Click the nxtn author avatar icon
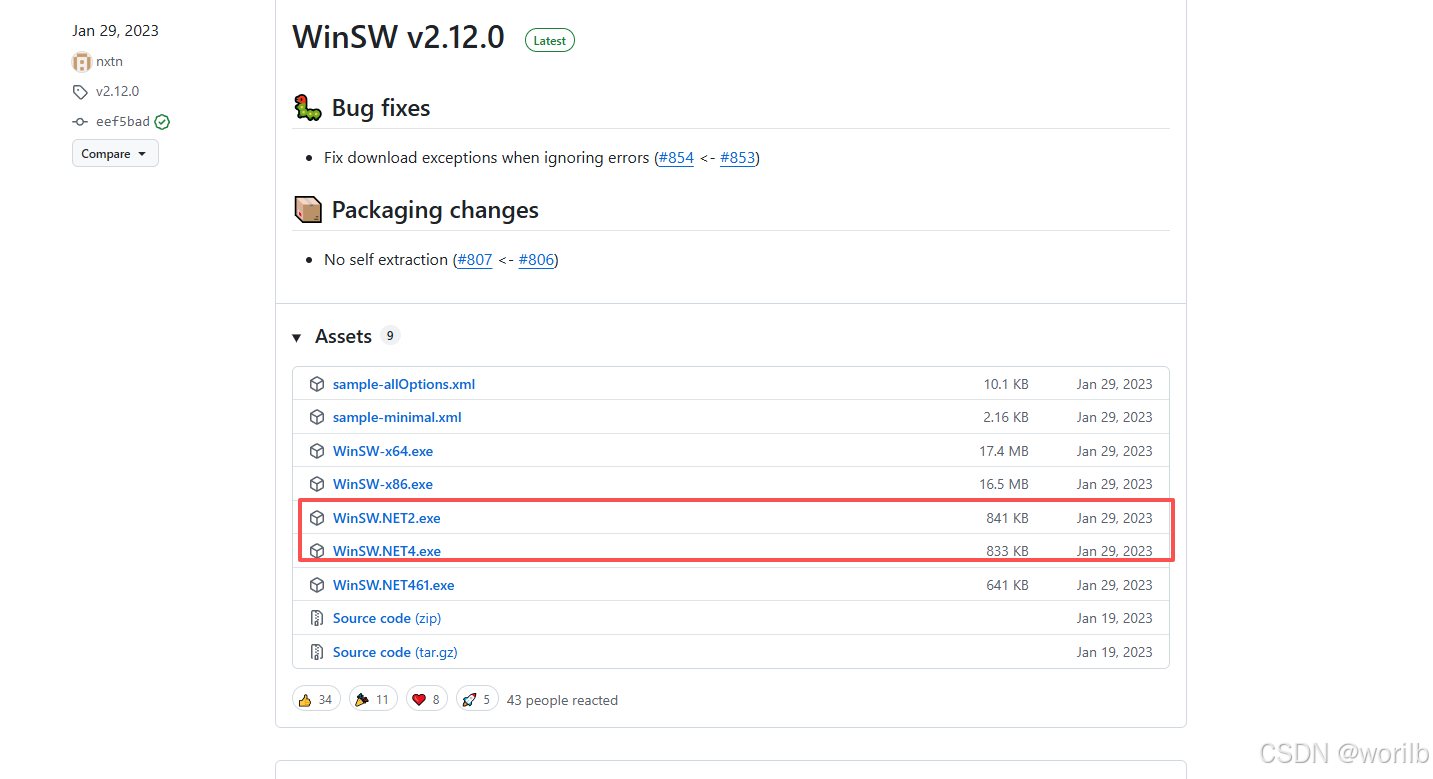 tap(81, 61)
